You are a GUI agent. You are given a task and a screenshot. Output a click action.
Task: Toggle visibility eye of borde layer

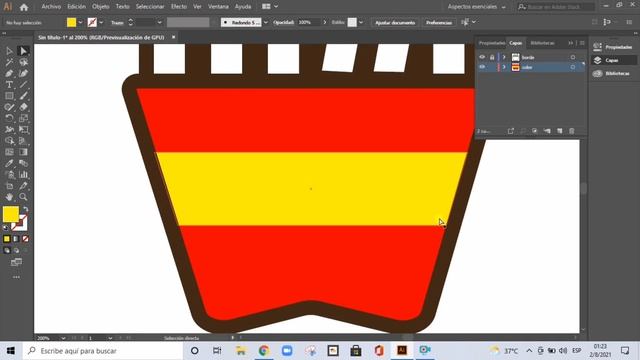tap(482, 58)
